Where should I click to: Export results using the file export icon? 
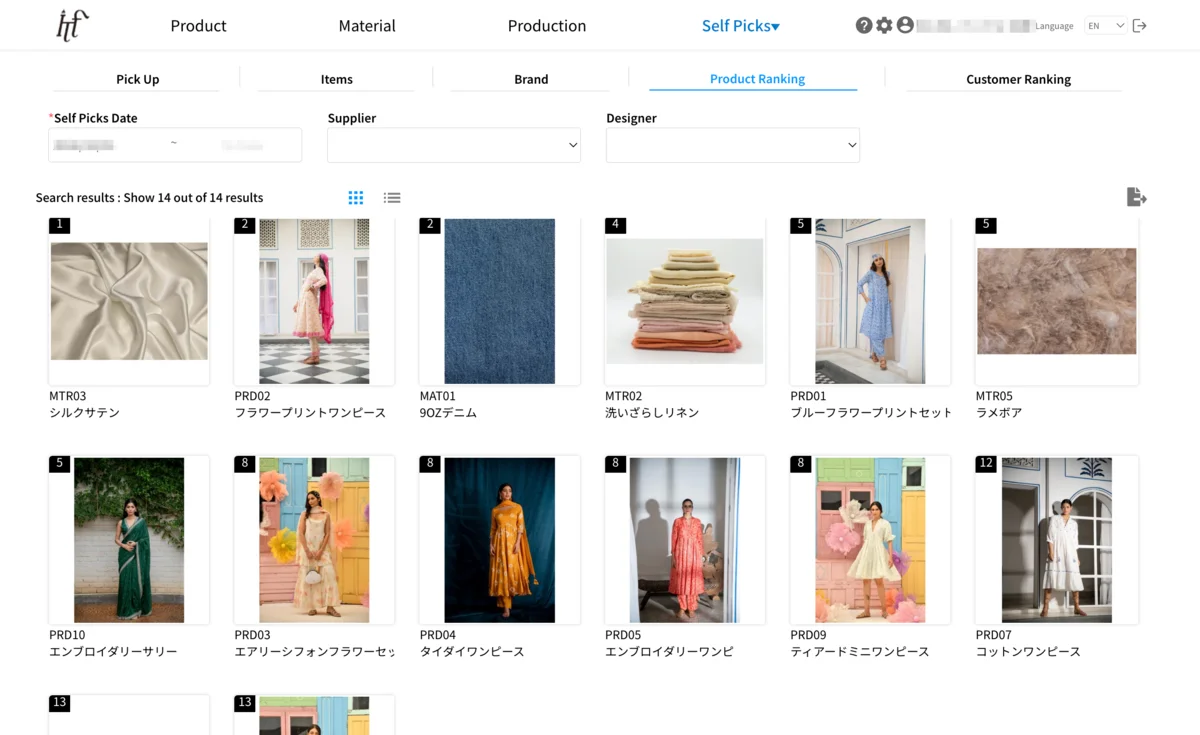coord(1136,197)
